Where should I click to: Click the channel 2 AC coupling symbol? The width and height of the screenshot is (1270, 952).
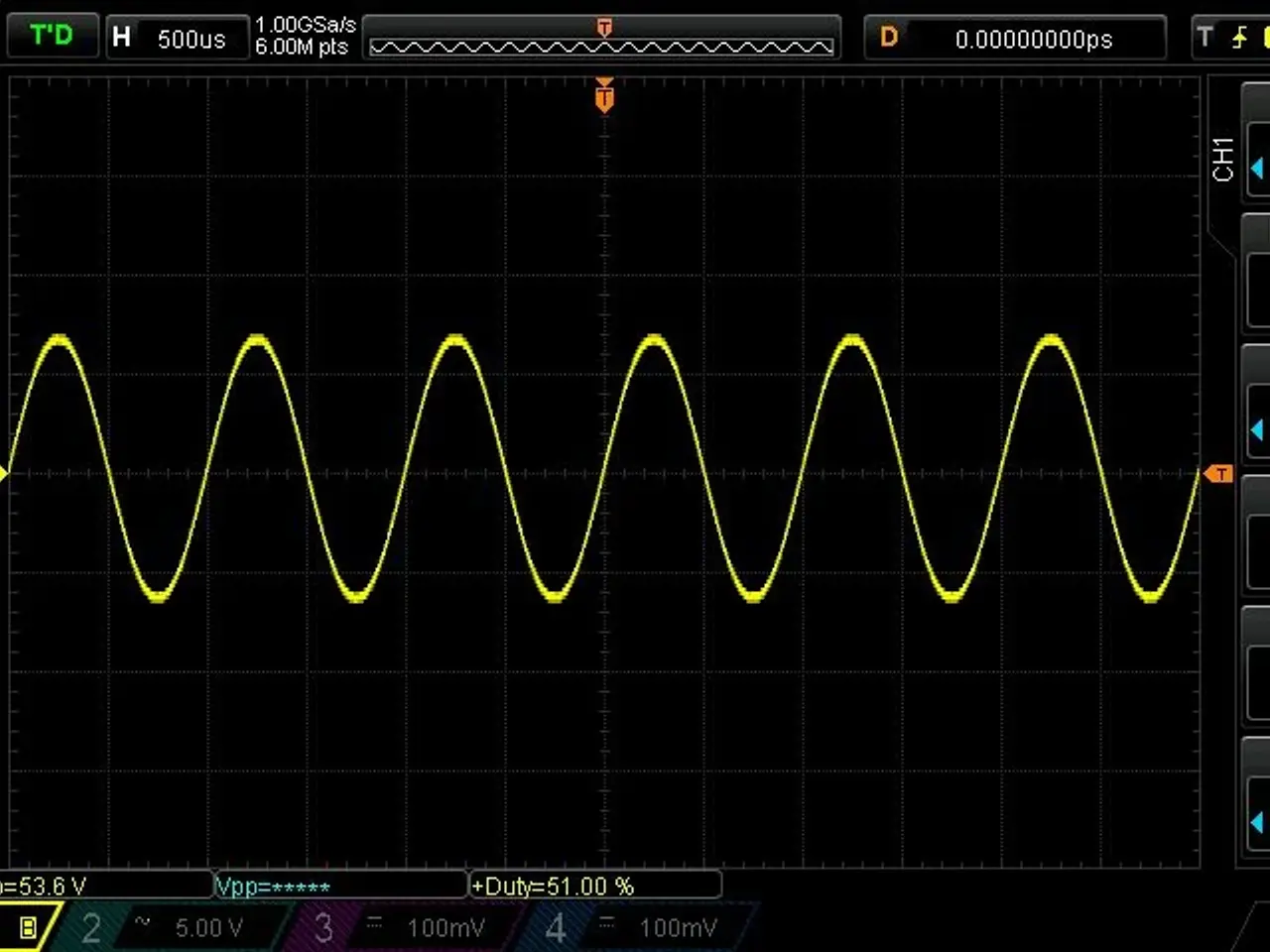click(142, 921)
